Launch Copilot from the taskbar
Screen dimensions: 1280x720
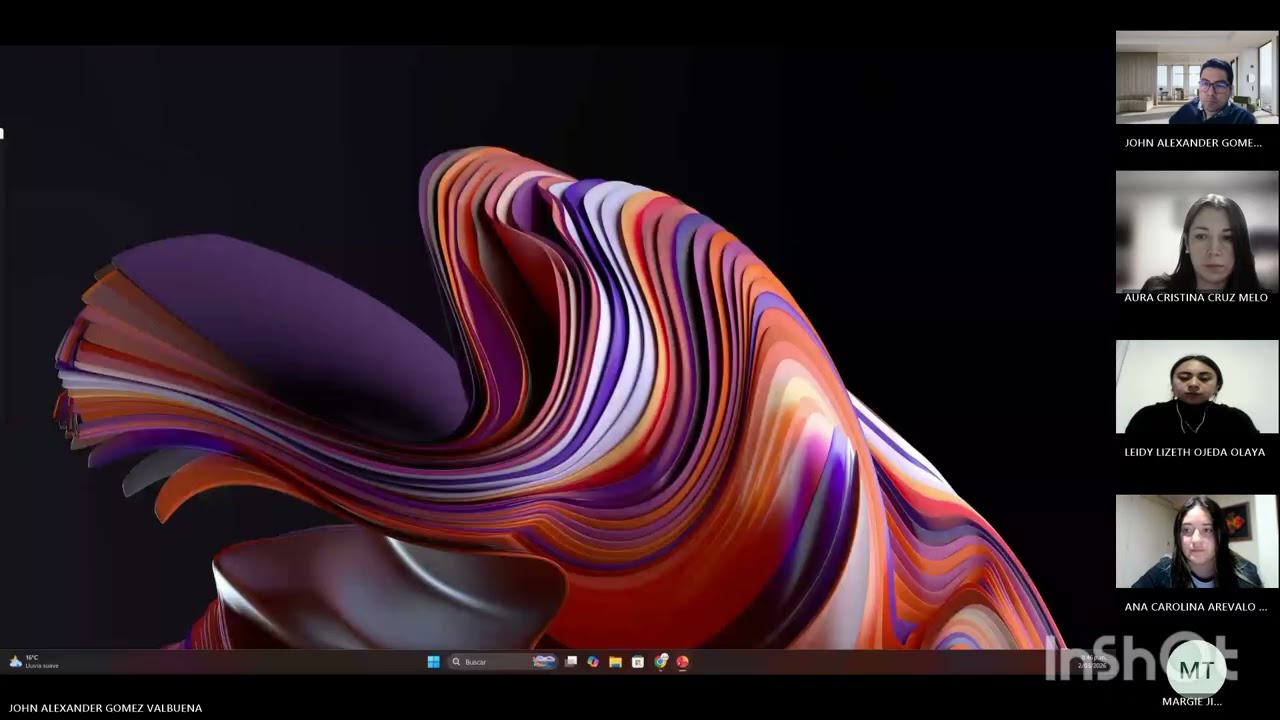(593, 661)
